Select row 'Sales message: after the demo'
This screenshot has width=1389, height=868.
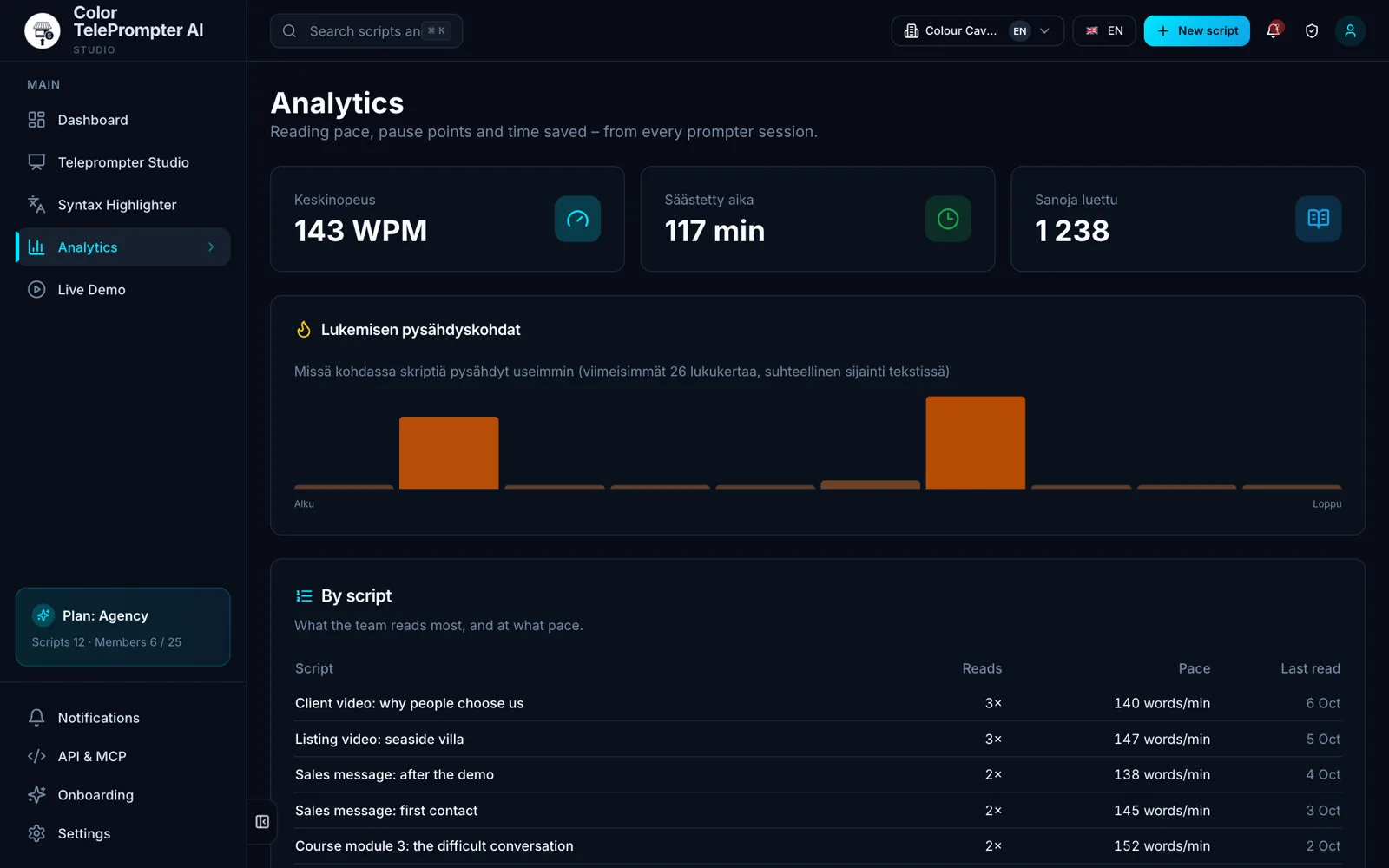(818, 774)
